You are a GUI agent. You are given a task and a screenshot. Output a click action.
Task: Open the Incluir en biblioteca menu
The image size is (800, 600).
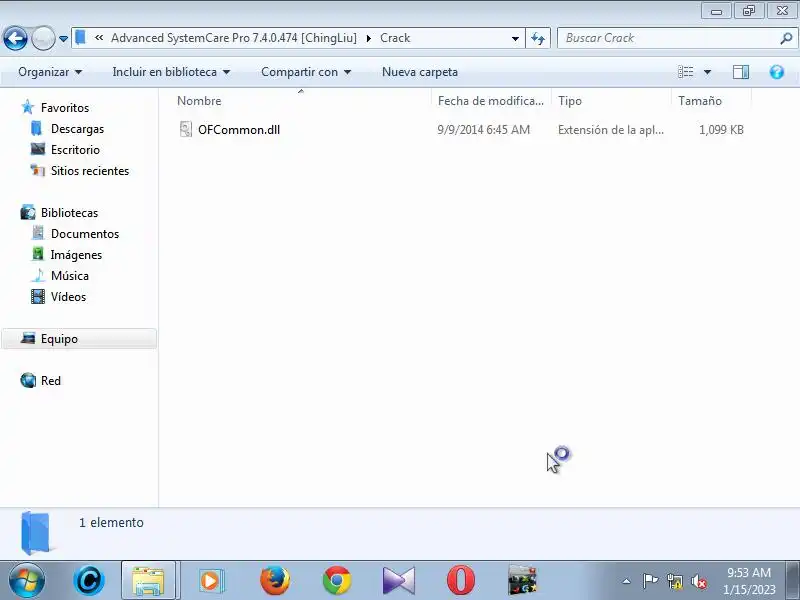pyautogui.click(x=171, y=72)
